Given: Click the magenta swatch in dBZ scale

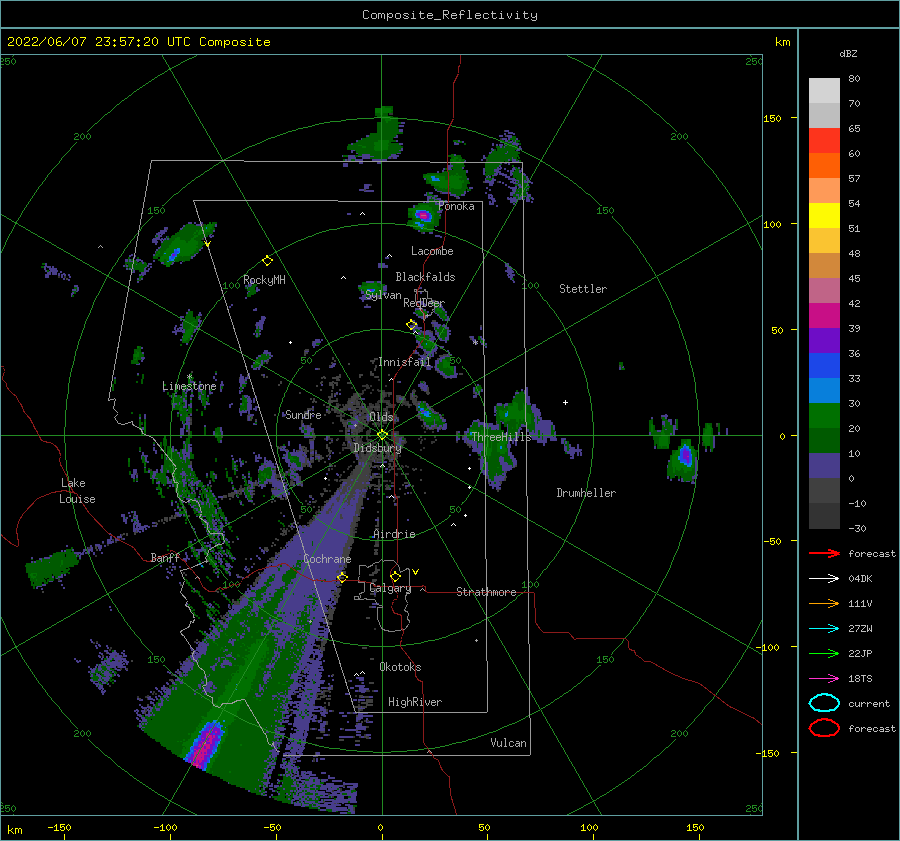Looking at the screenshot, I should 824,316.
